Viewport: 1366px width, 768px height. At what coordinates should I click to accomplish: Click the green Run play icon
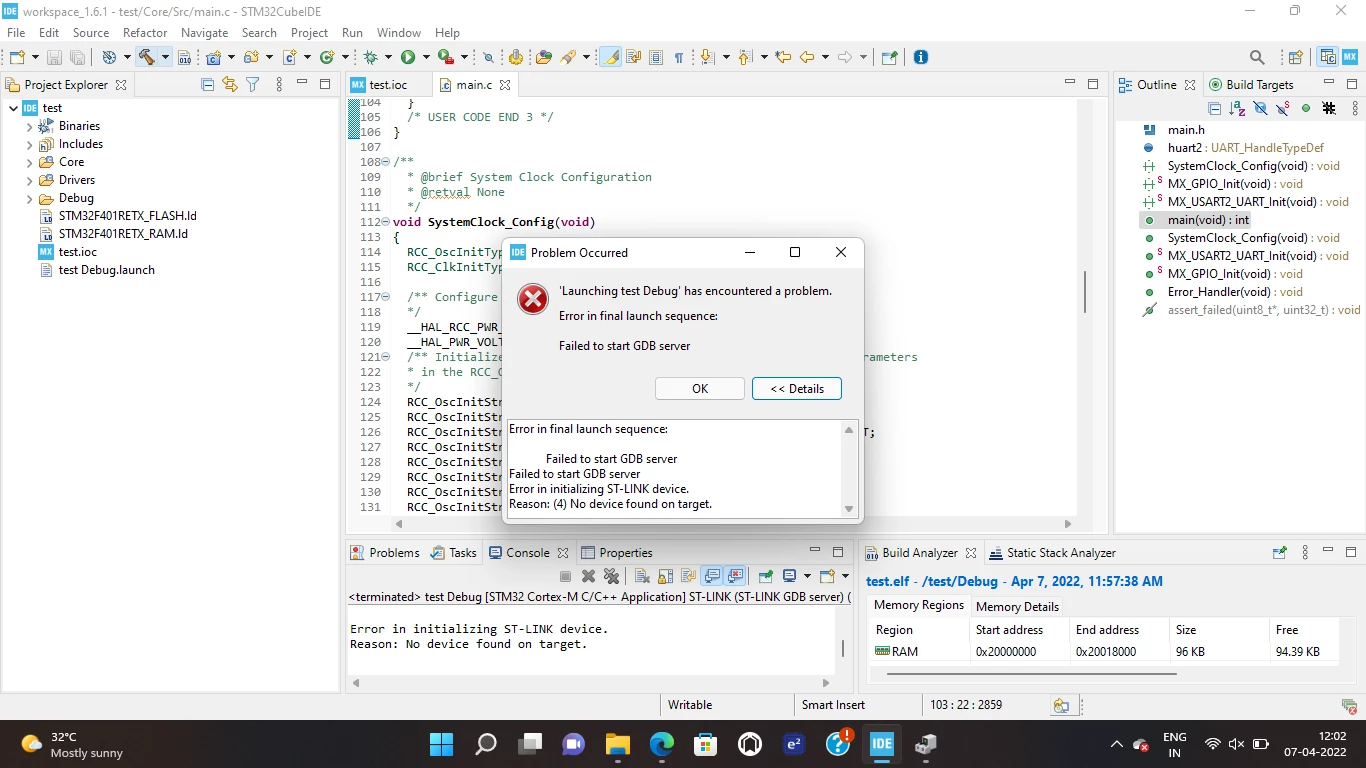(408, 57)
